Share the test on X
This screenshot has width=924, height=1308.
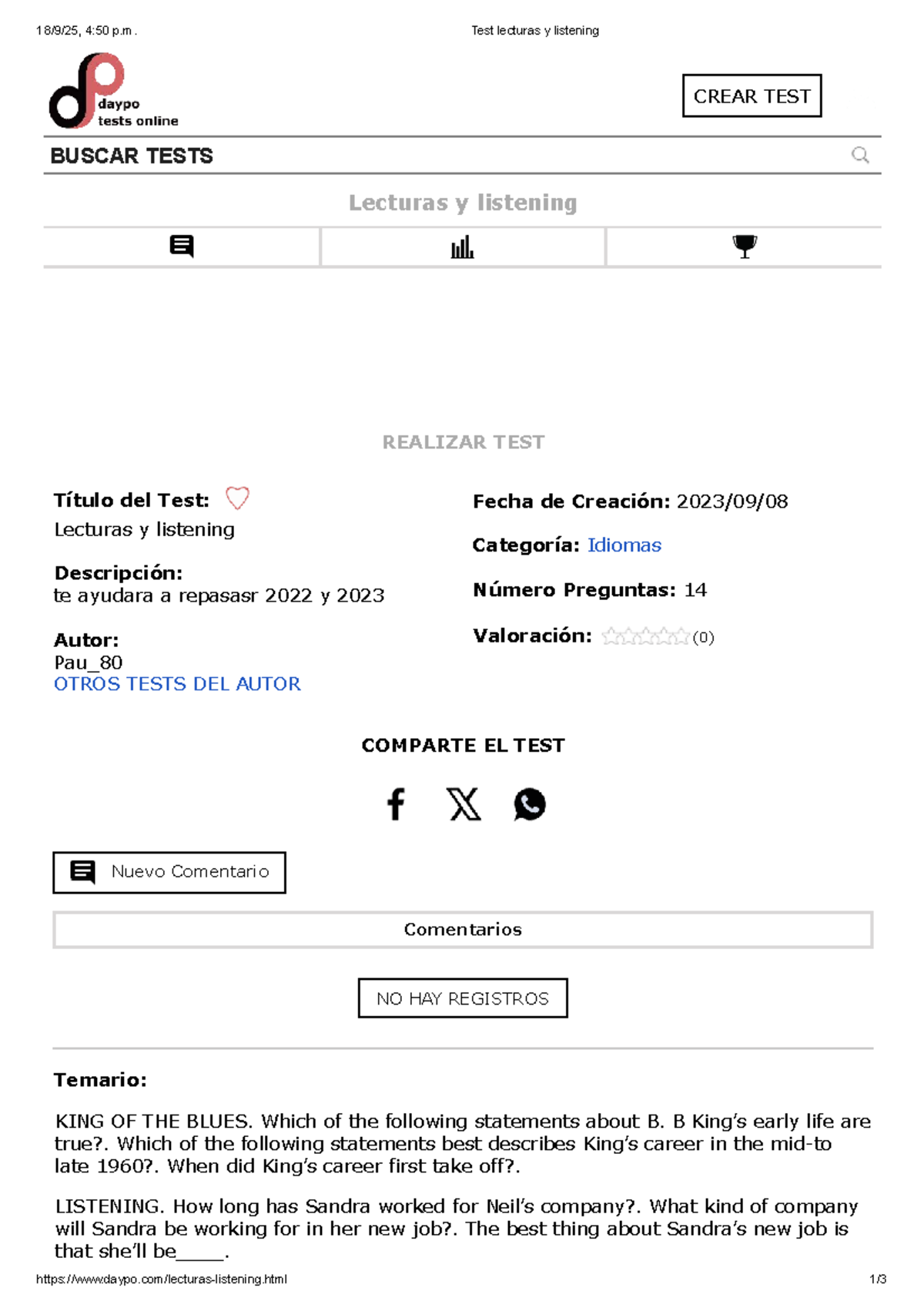tap(464, 804)
